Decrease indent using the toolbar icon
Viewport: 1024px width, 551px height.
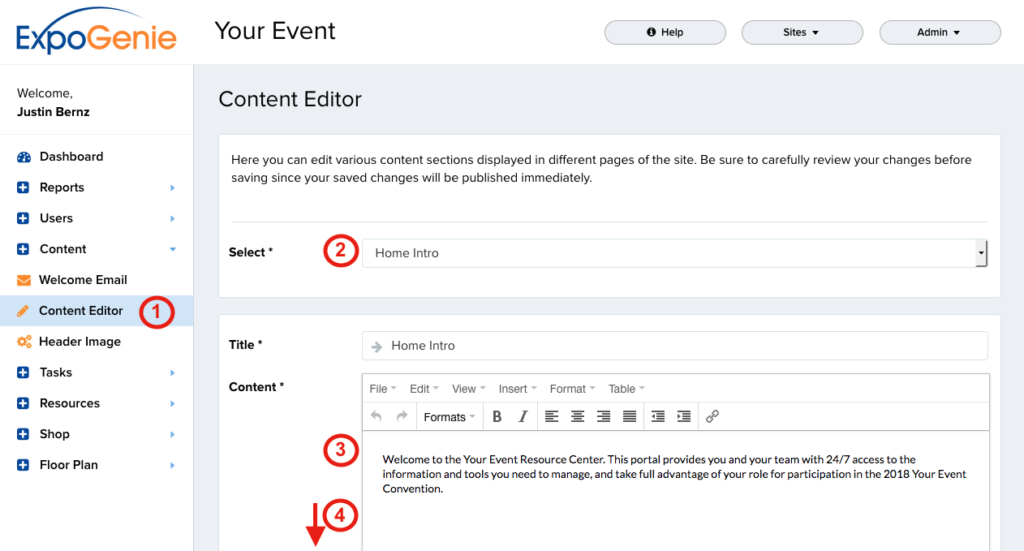(x=658, y=417)
